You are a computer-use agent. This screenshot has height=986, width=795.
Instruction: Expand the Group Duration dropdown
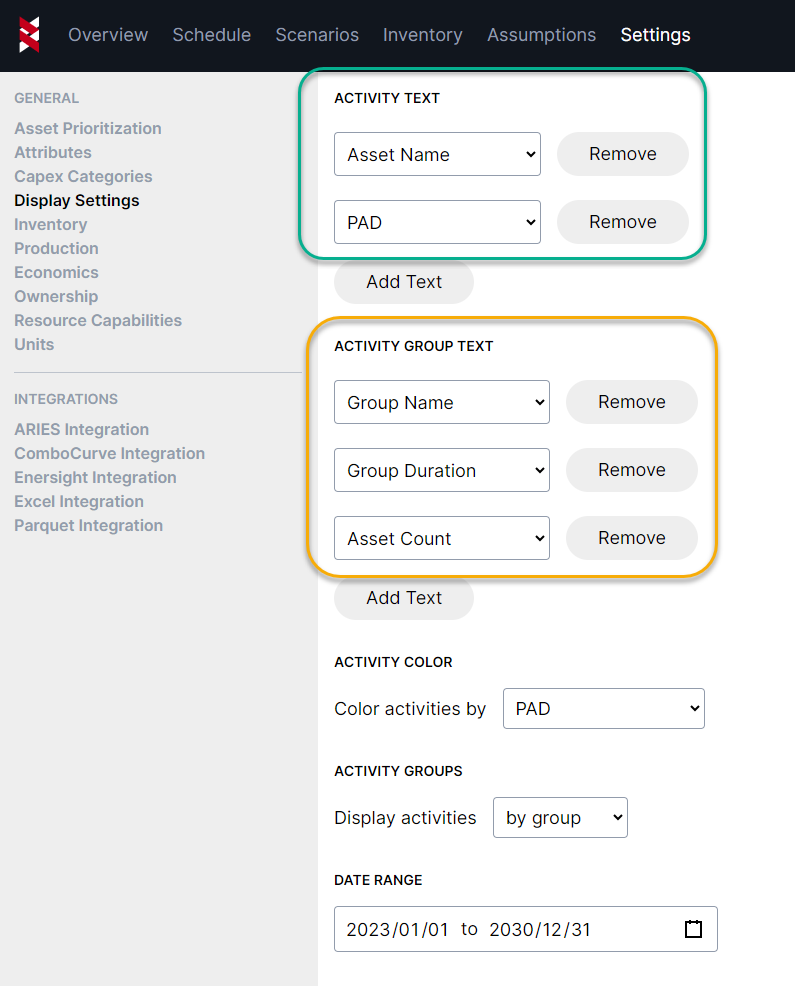[x=441, y=470]
